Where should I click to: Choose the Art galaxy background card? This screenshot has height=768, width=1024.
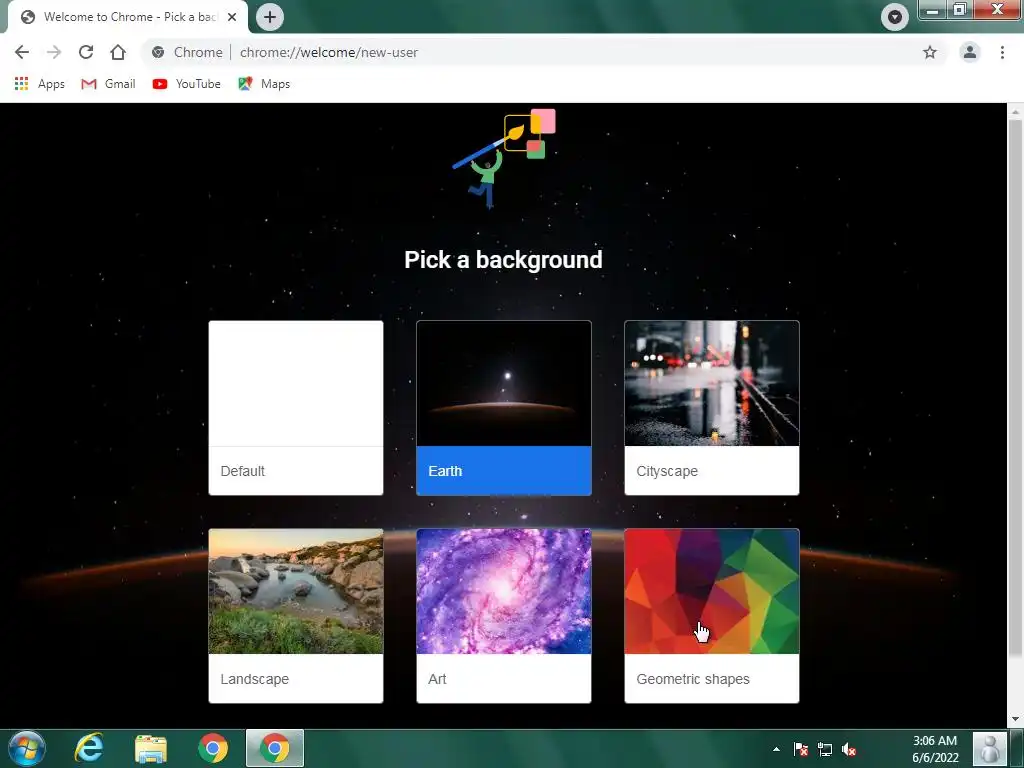[504, 616]
